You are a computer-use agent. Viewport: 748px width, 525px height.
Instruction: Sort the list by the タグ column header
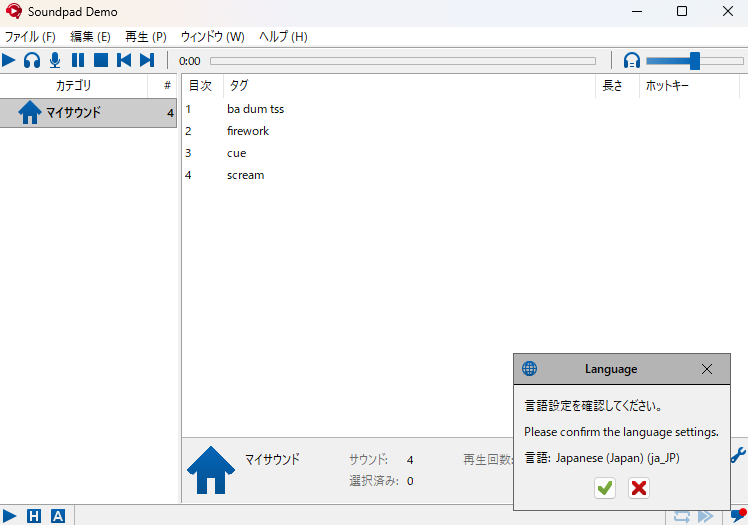[408, 86]
